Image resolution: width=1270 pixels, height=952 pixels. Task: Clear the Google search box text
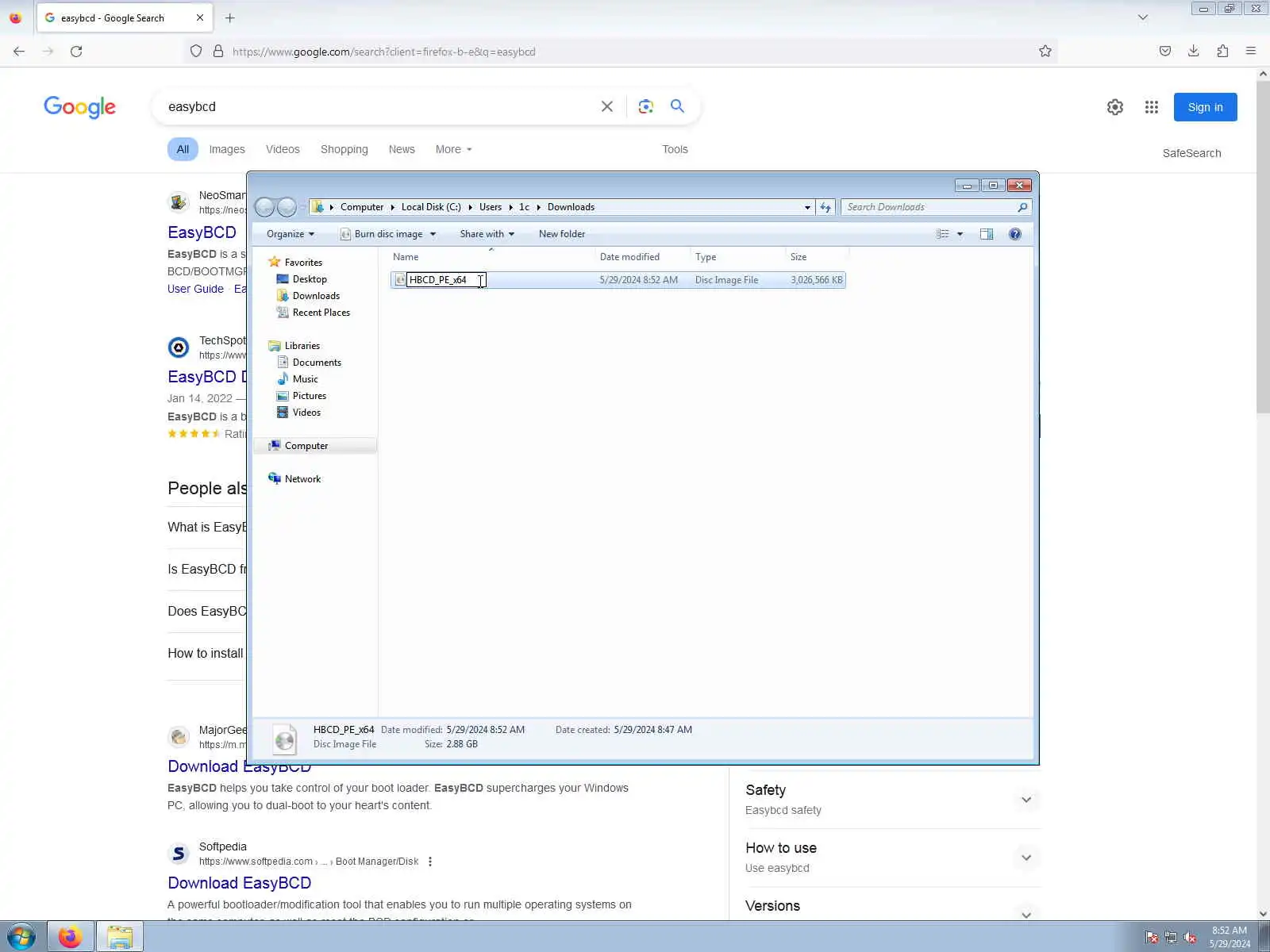[607, 106]
